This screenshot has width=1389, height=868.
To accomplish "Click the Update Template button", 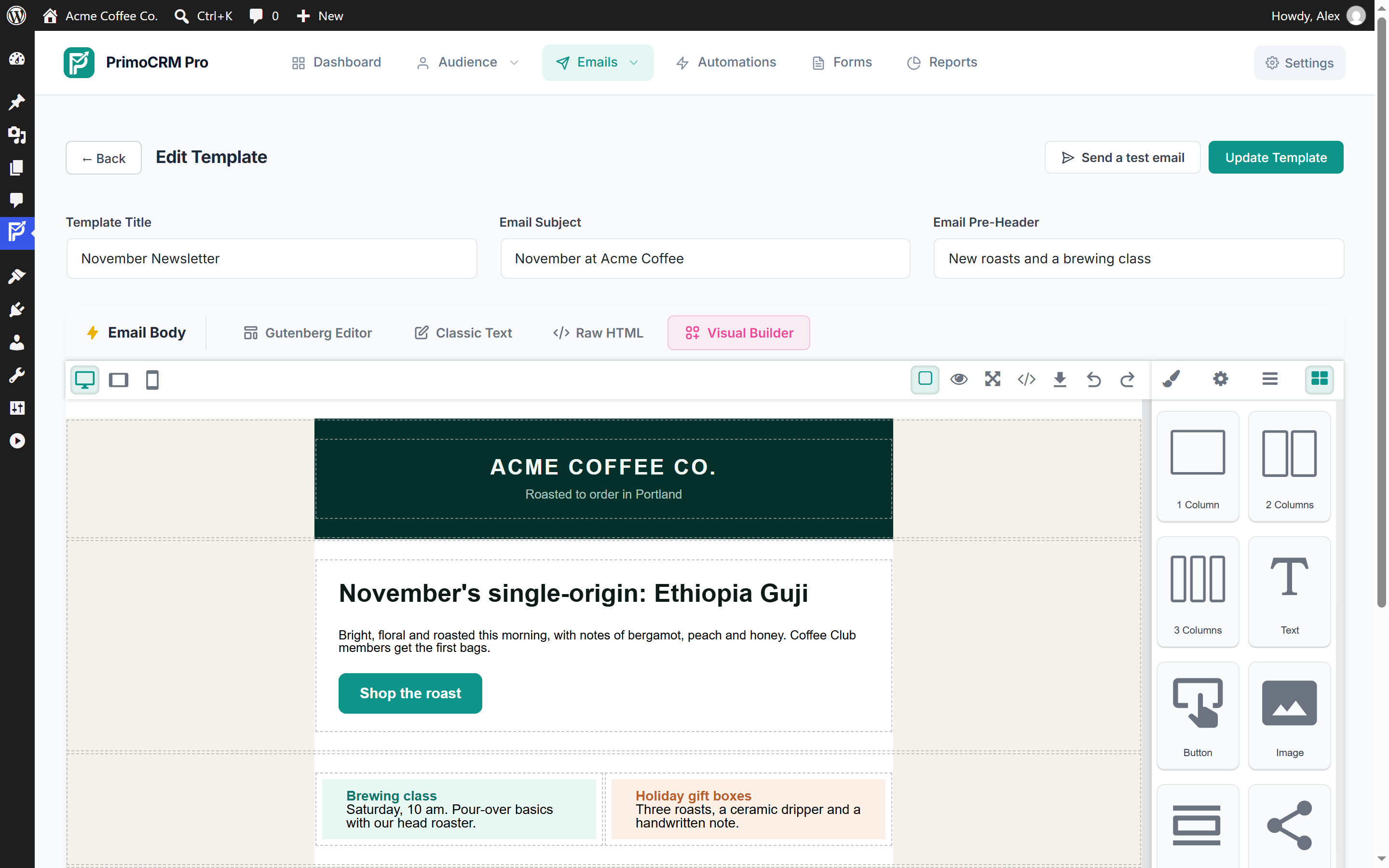I will coord(1275,157).
